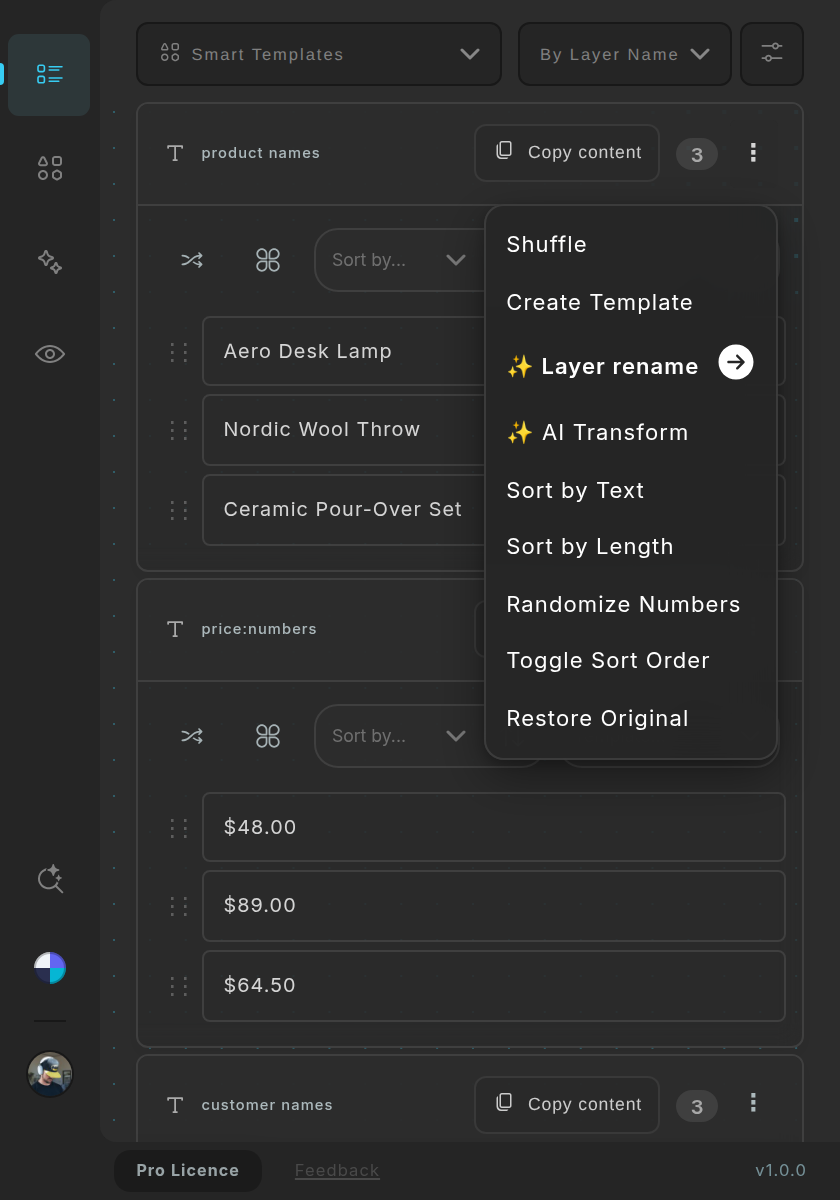Open the user avatar profile

pyautogui.click(x=50, y=1075)
